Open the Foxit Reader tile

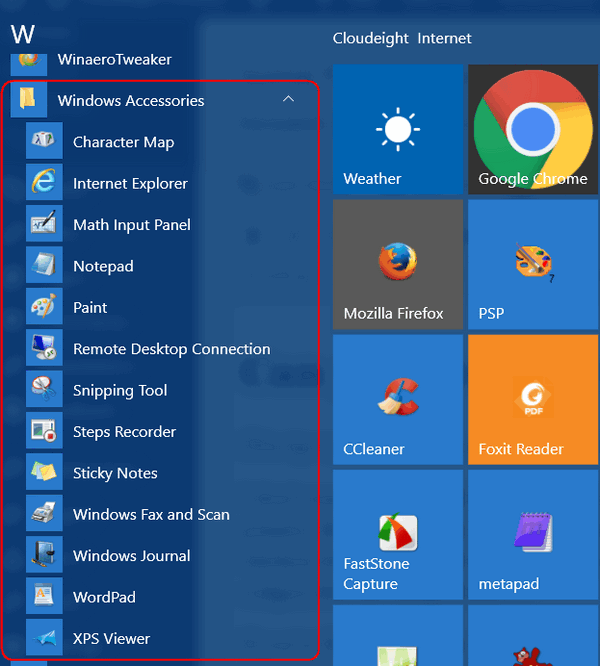pos(533,400)
